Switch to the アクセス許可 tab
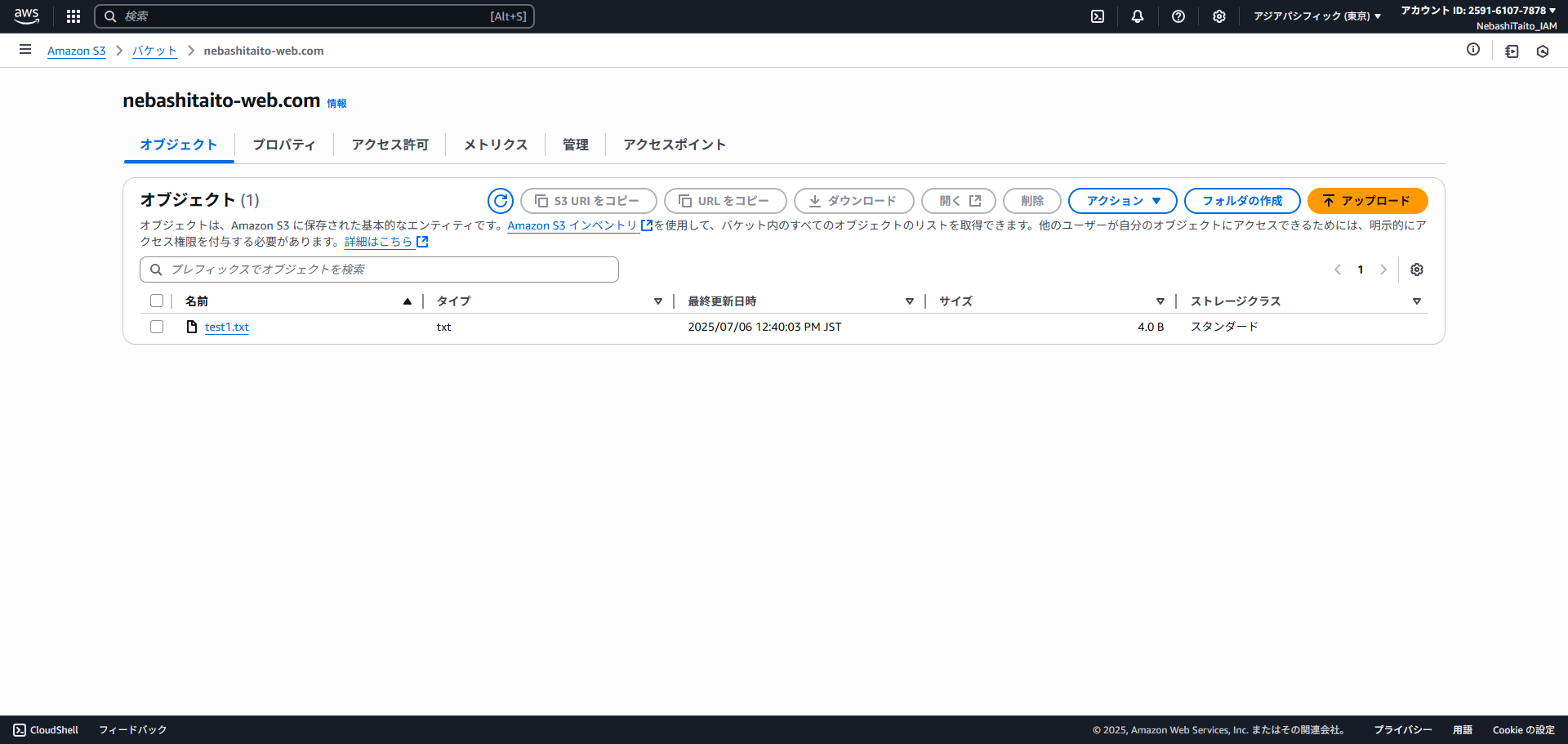Image resolution: width=1568 pixels, height=744 pixels. (390, 145)
